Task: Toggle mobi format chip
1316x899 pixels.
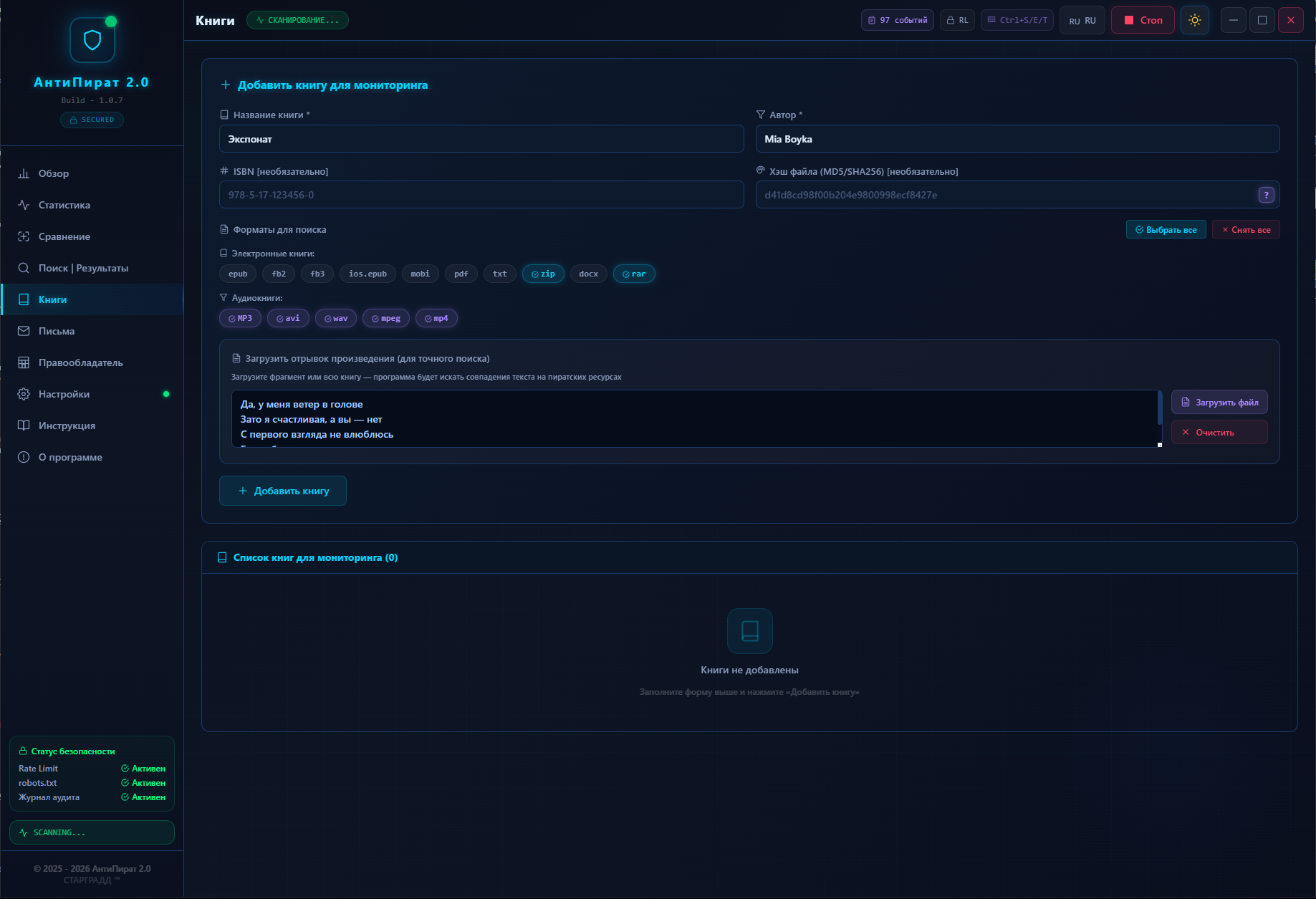Action: (x=421, y=274)
